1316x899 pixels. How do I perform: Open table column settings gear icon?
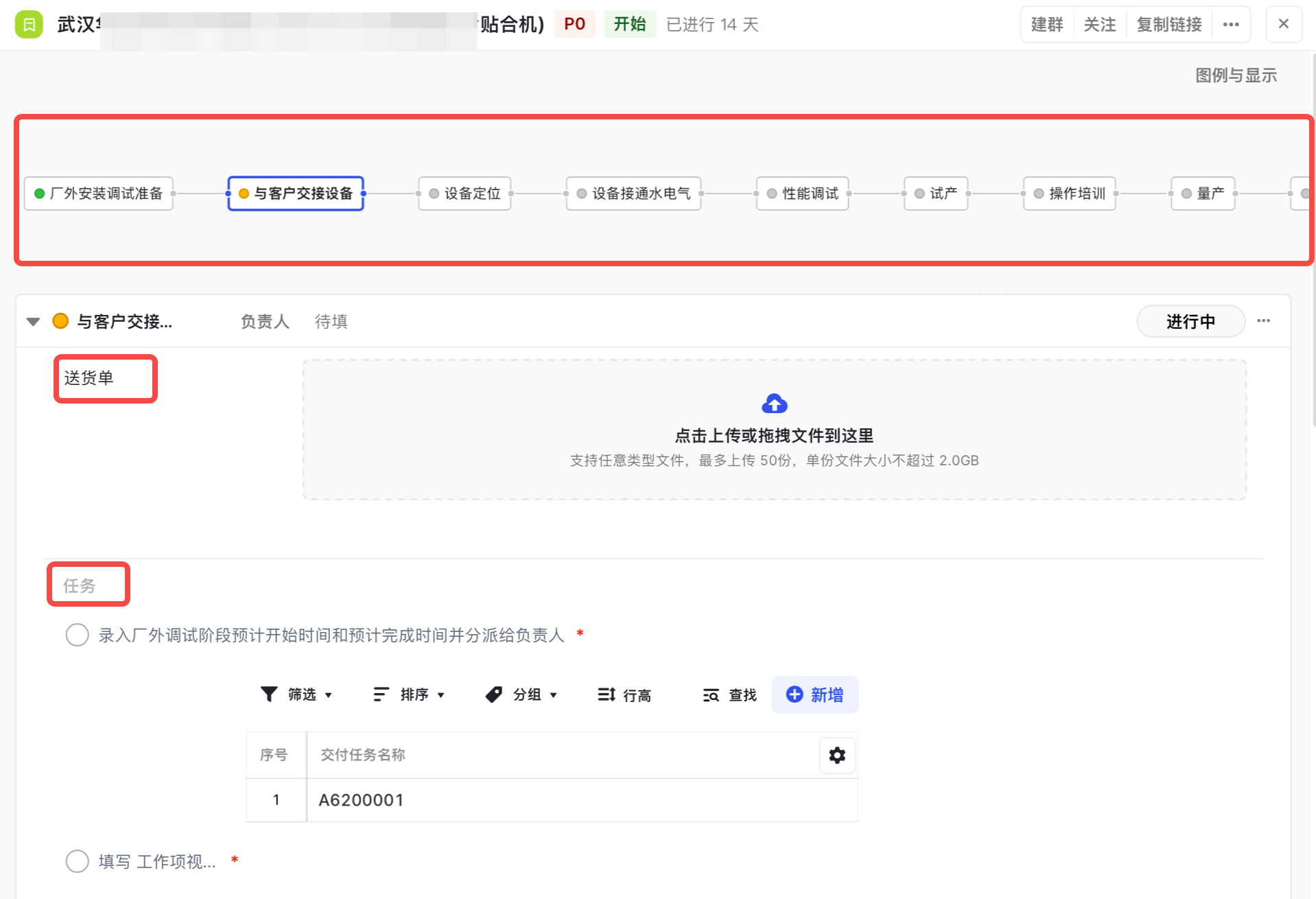click(x=836, y=755)
